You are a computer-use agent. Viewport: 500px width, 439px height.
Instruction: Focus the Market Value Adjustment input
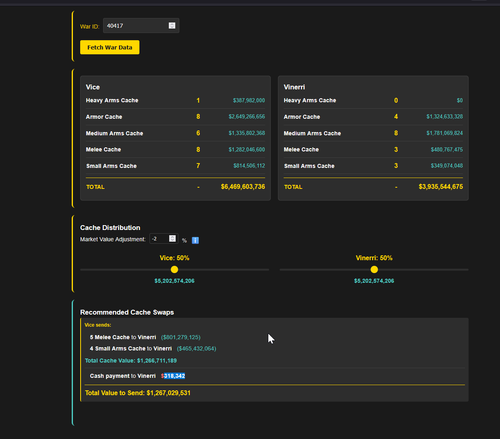tap(164, 239)
